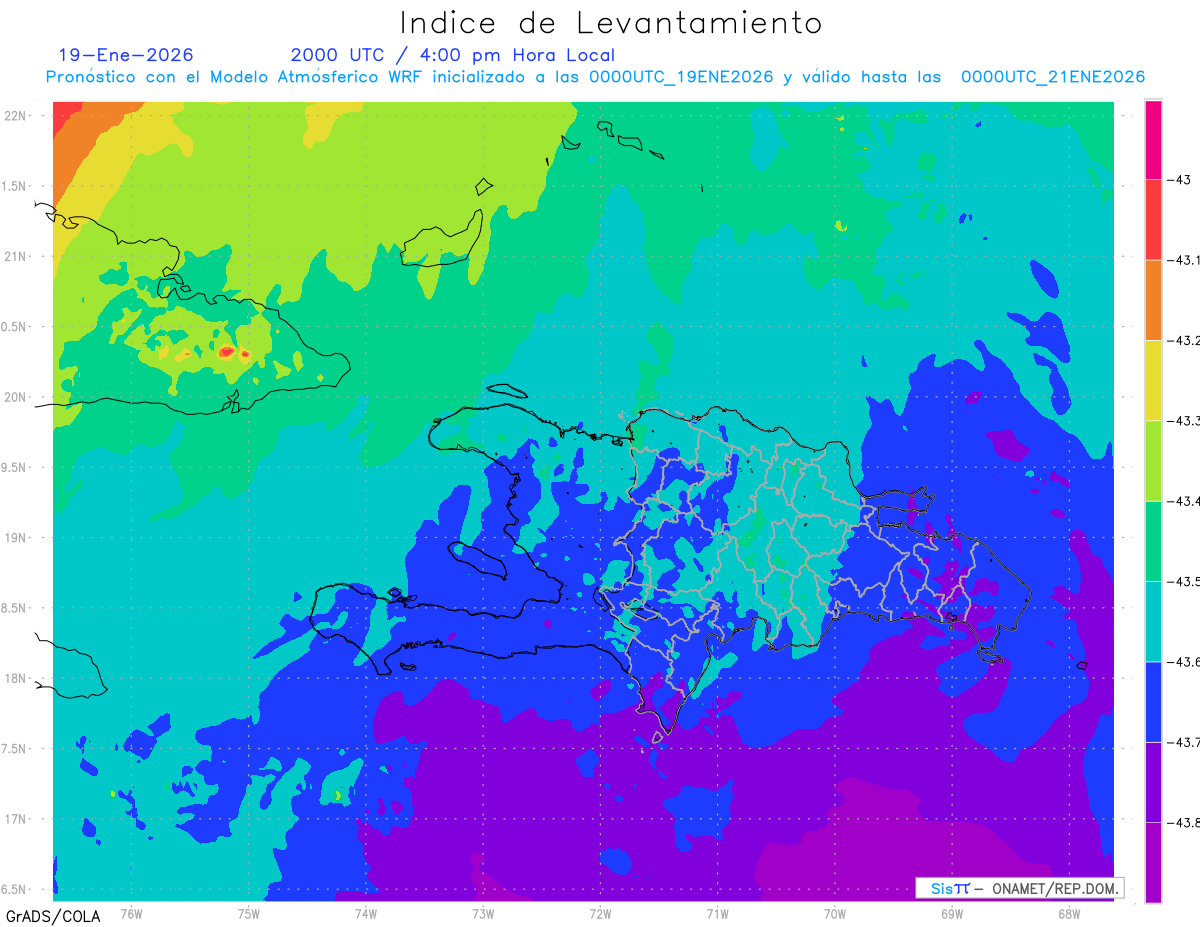This screenshot has width=1200, height=927.
Task: Click the legend value '-43.6'
Action: [1184, 661]
